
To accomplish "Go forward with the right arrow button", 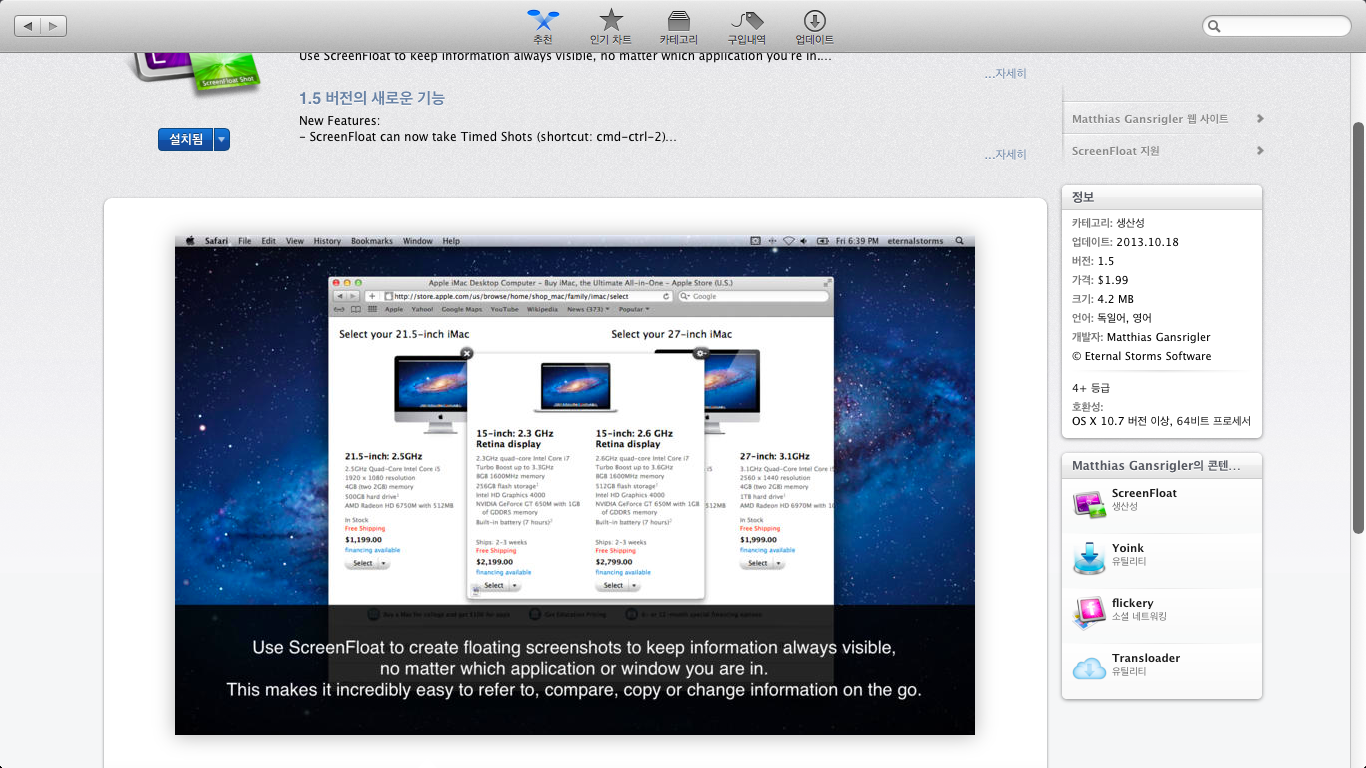I will point(54,26).
